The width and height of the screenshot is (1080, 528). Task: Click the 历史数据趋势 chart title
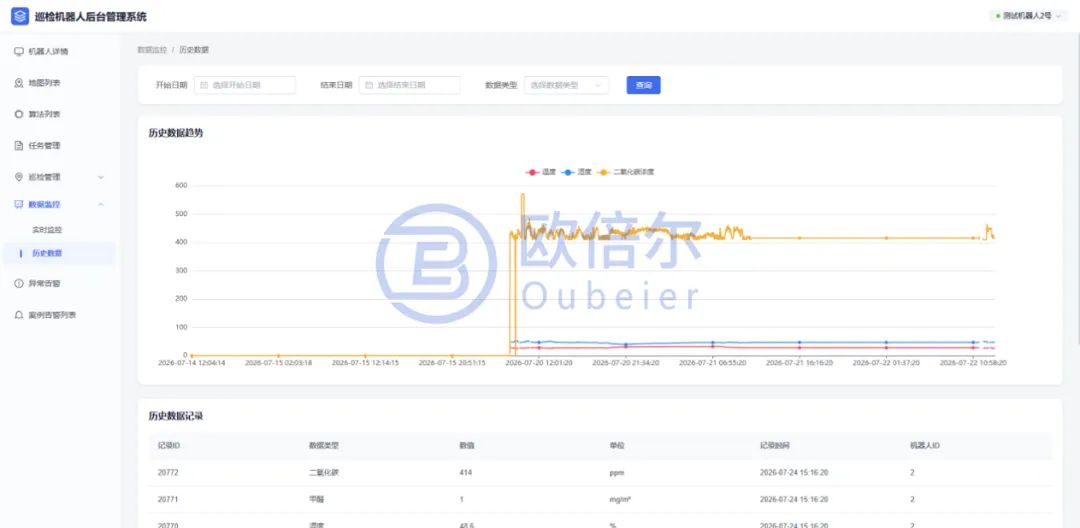[x=176, y=133]
